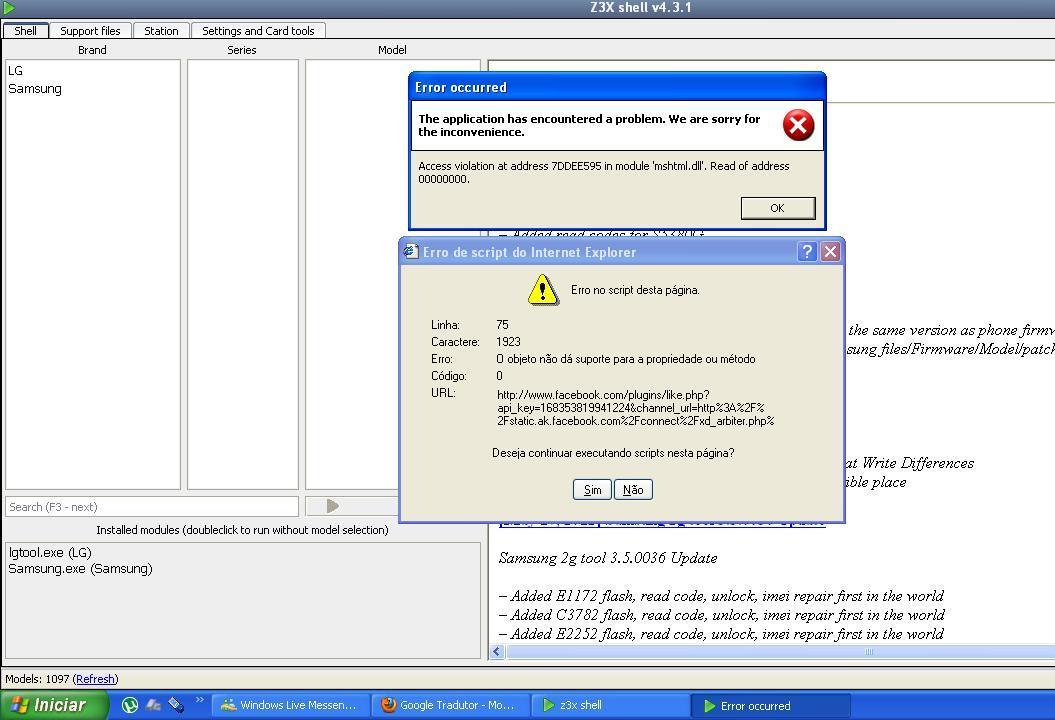Image resolution: width=1055 pixels, height=720 pixels.
Task: Click the Caractere value 1923
Action: tap(508, 342)
